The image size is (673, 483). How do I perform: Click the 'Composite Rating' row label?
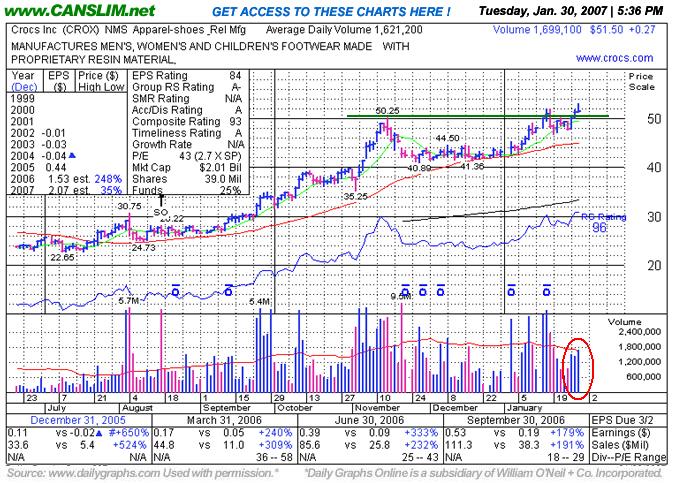pos(176,122)
